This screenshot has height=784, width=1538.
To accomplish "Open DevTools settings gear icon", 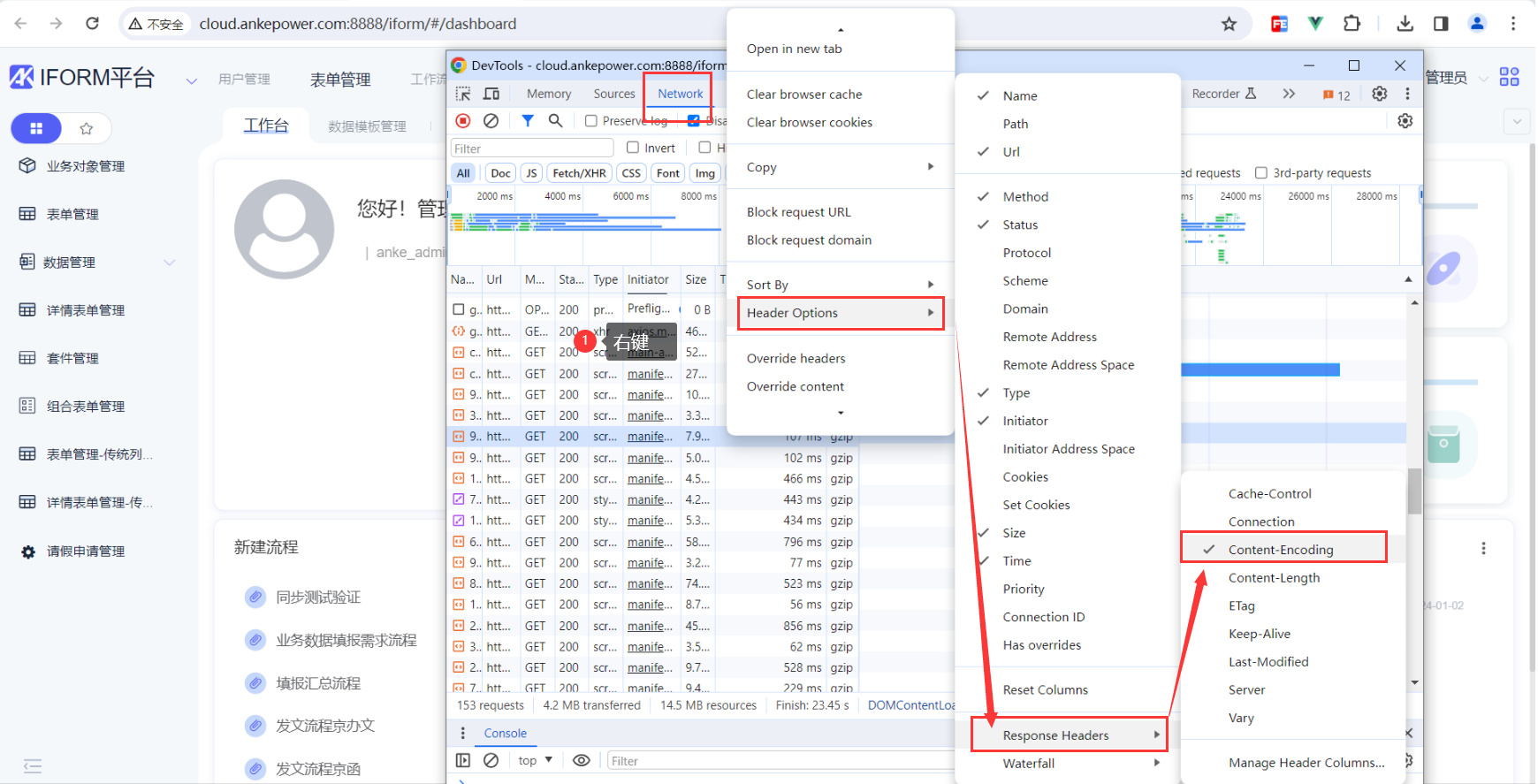I will click(1379, 94).
